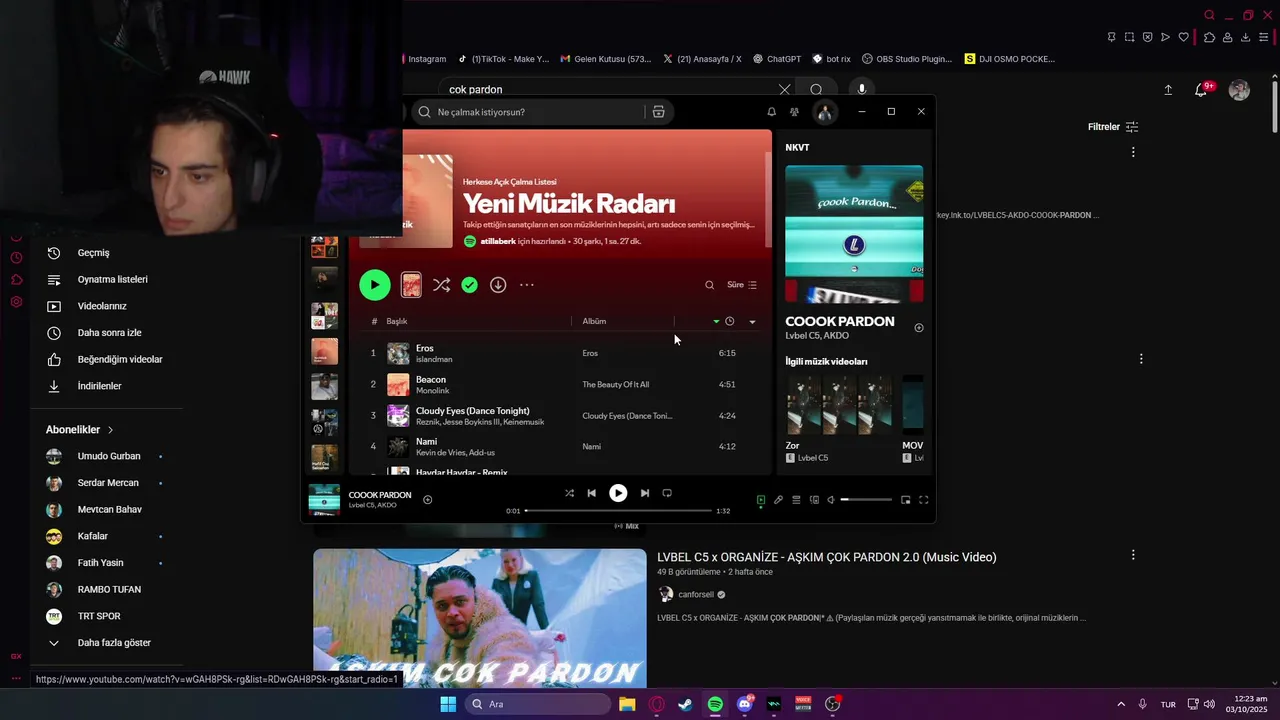Skip to previous track in the Spotify player
1280x720 pixels.
pyautogui.click(x=592, y=493)
